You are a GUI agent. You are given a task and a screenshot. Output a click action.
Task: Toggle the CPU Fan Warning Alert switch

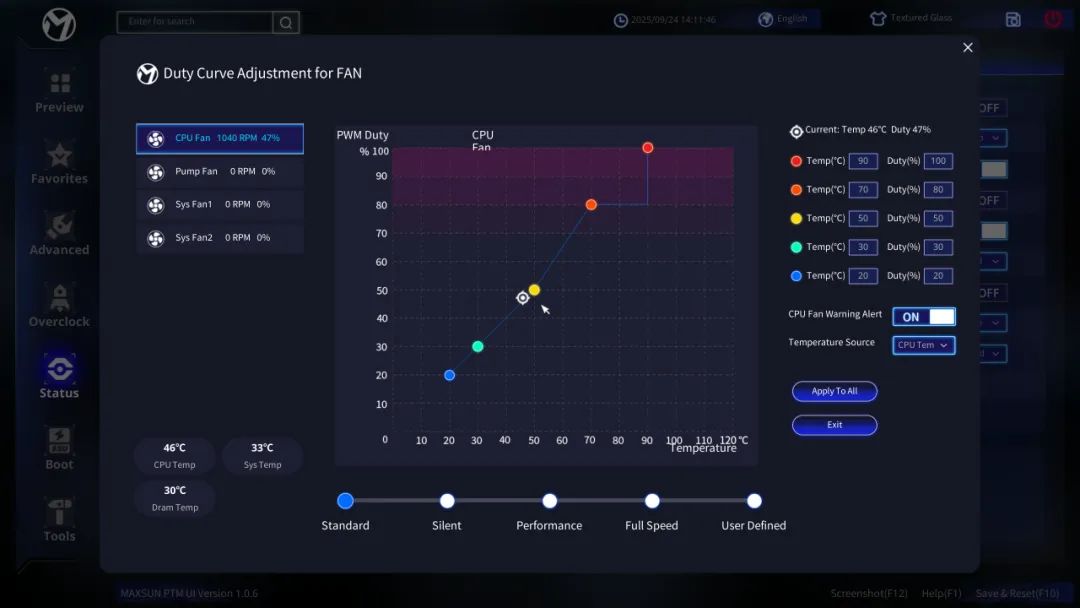pos(923,317)
